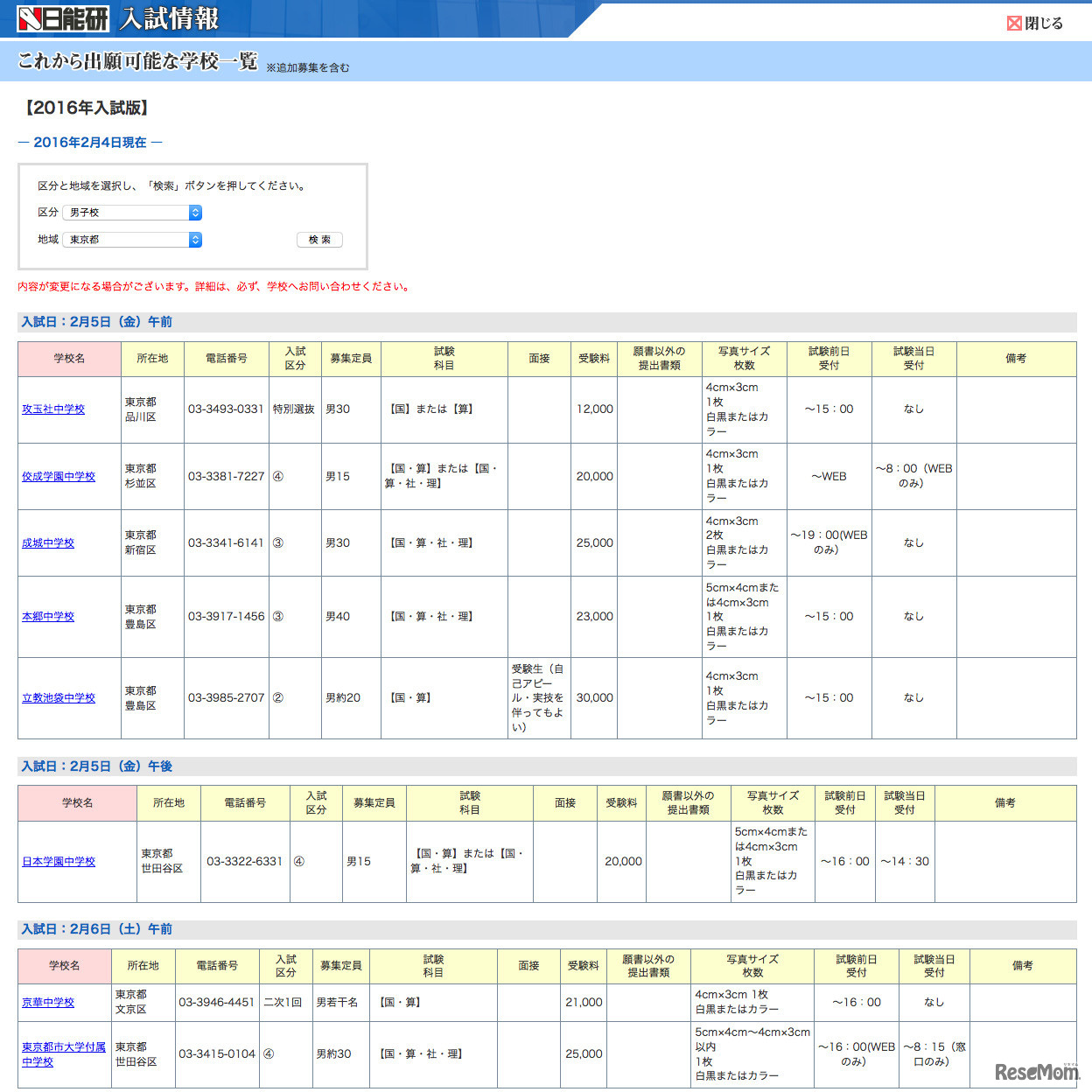
Task: Open the 立教池袋中学校 link
Action: pos(59,698)
